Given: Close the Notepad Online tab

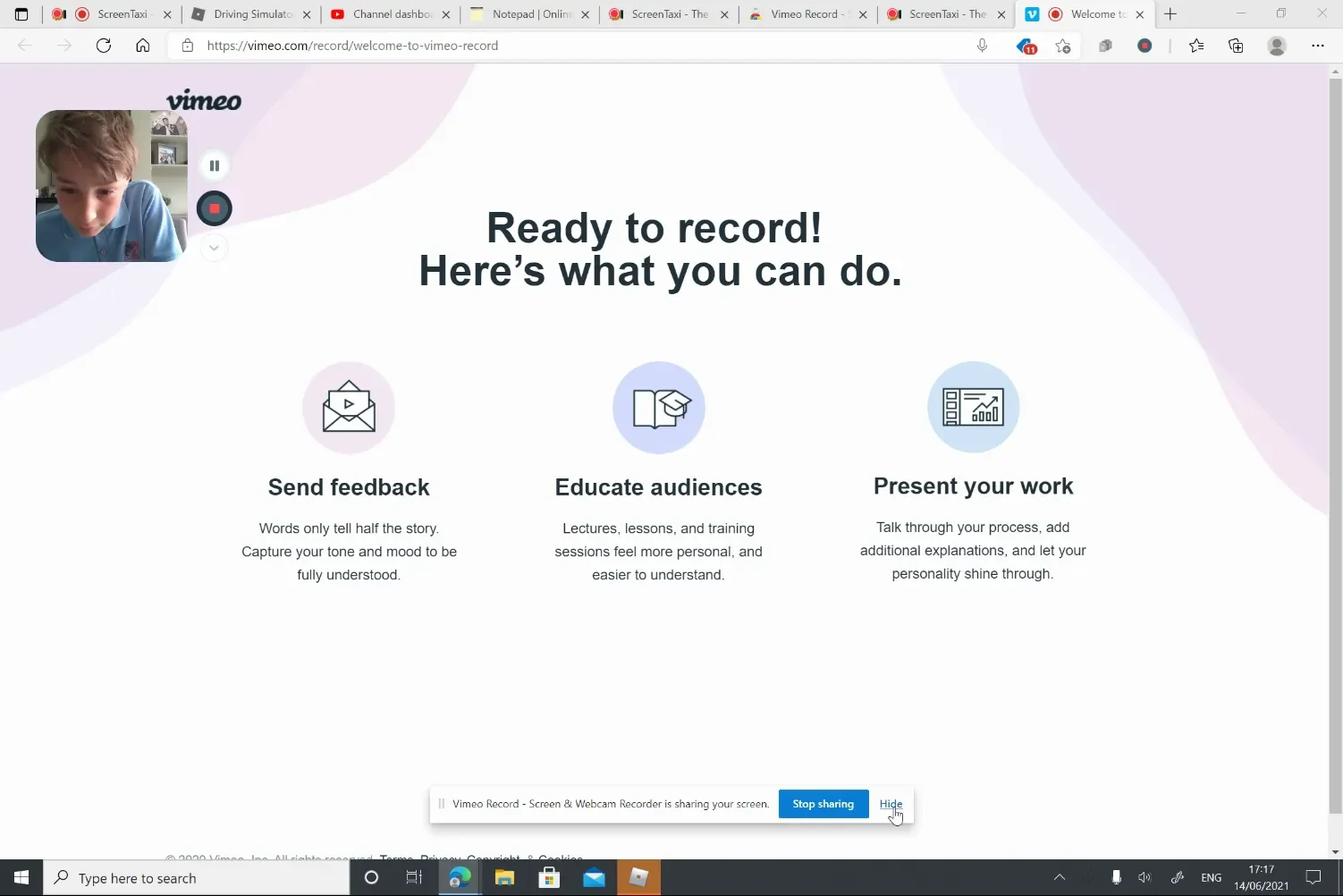Looking at the screenshot, I should point(586,14).
